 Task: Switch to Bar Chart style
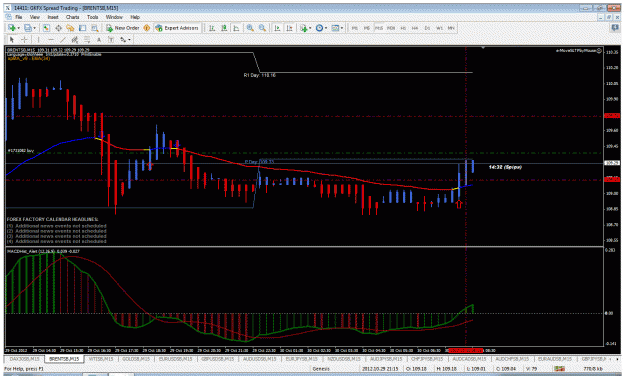click(x=212, y=28)
